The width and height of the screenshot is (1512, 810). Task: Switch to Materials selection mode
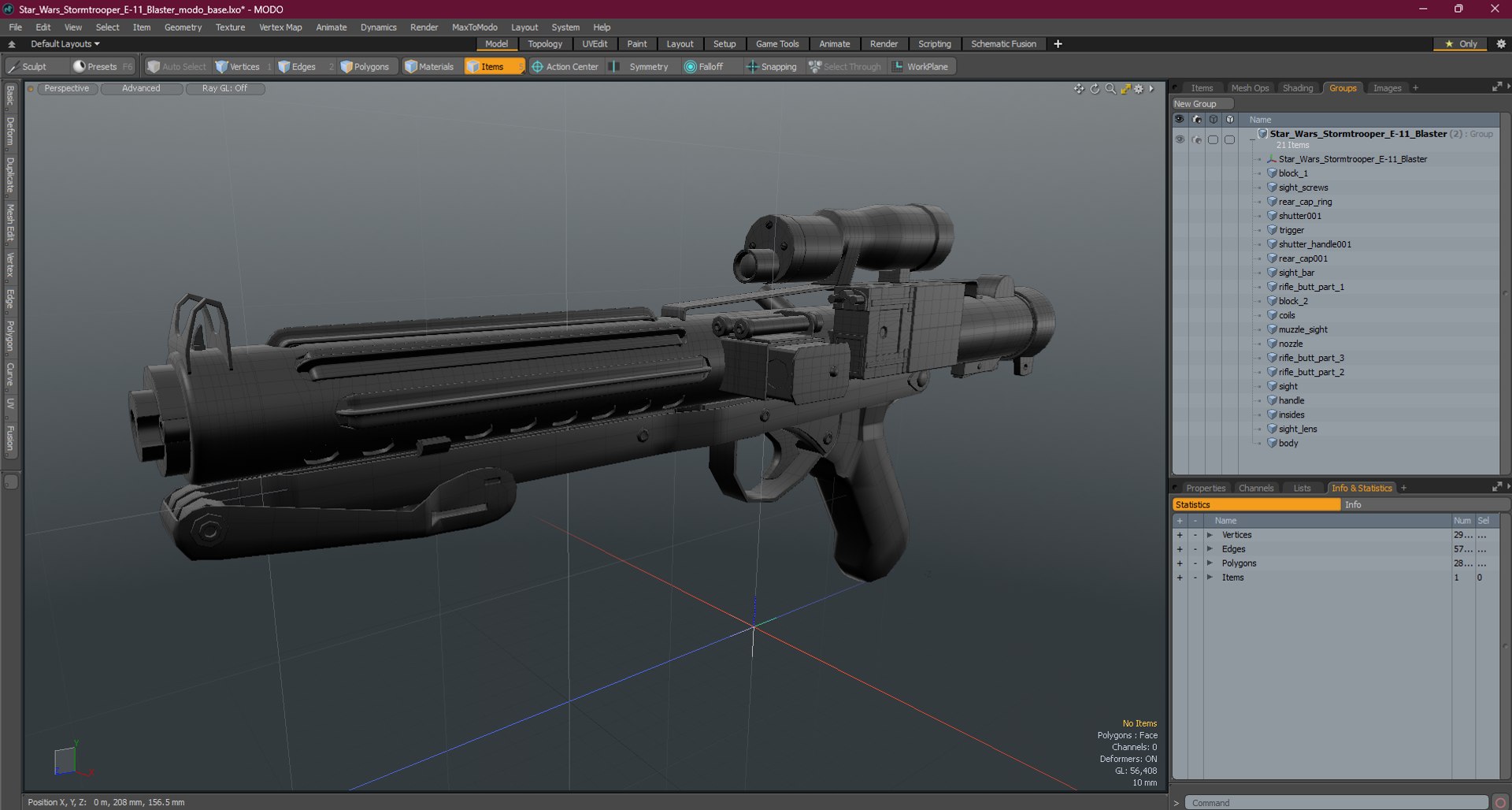(430, 67)
